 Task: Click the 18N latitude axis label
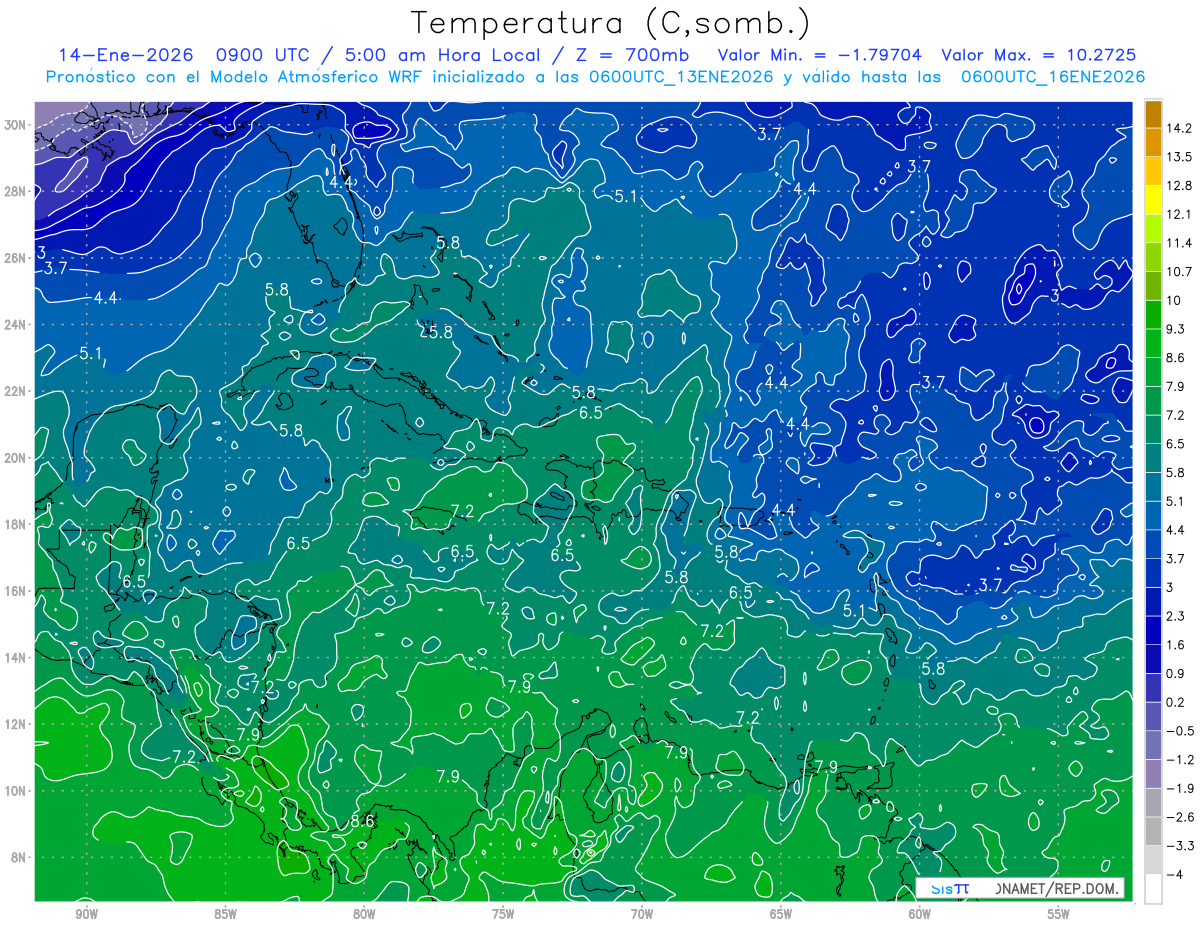click(x=17, y=524)
